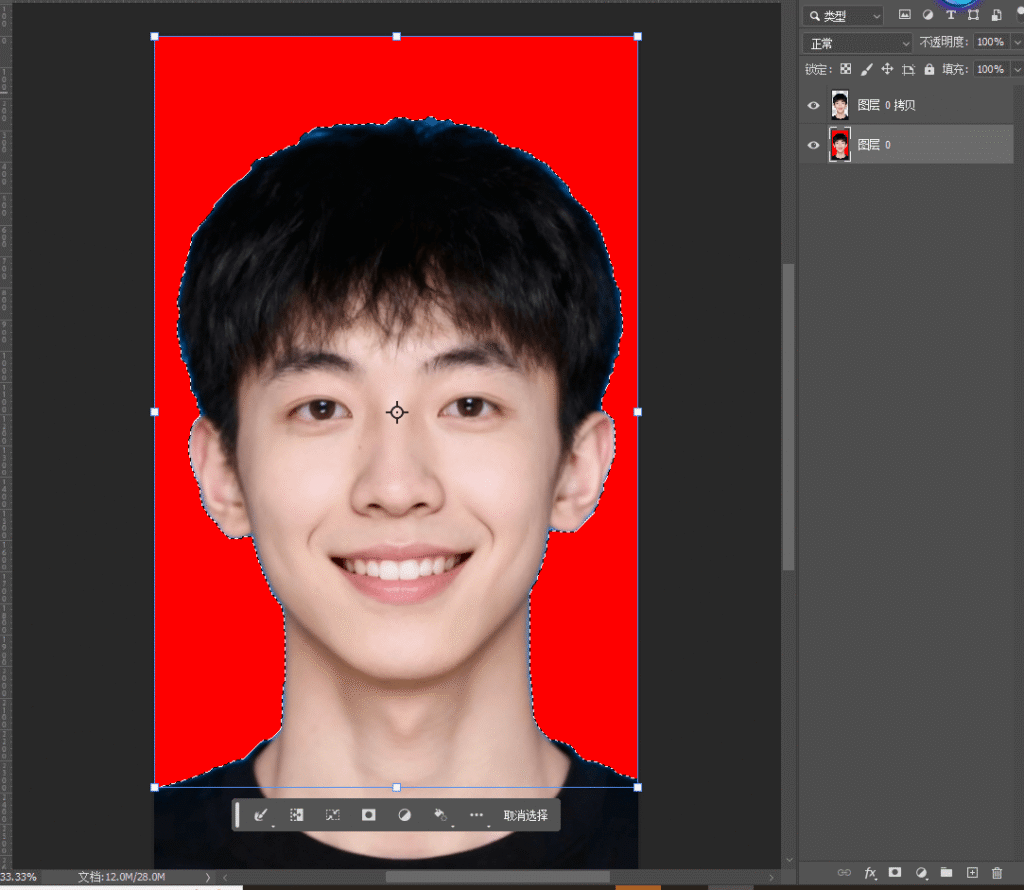Create a new layer with plus icon
Screen dimensions: 1024x890
coord(971,873)
